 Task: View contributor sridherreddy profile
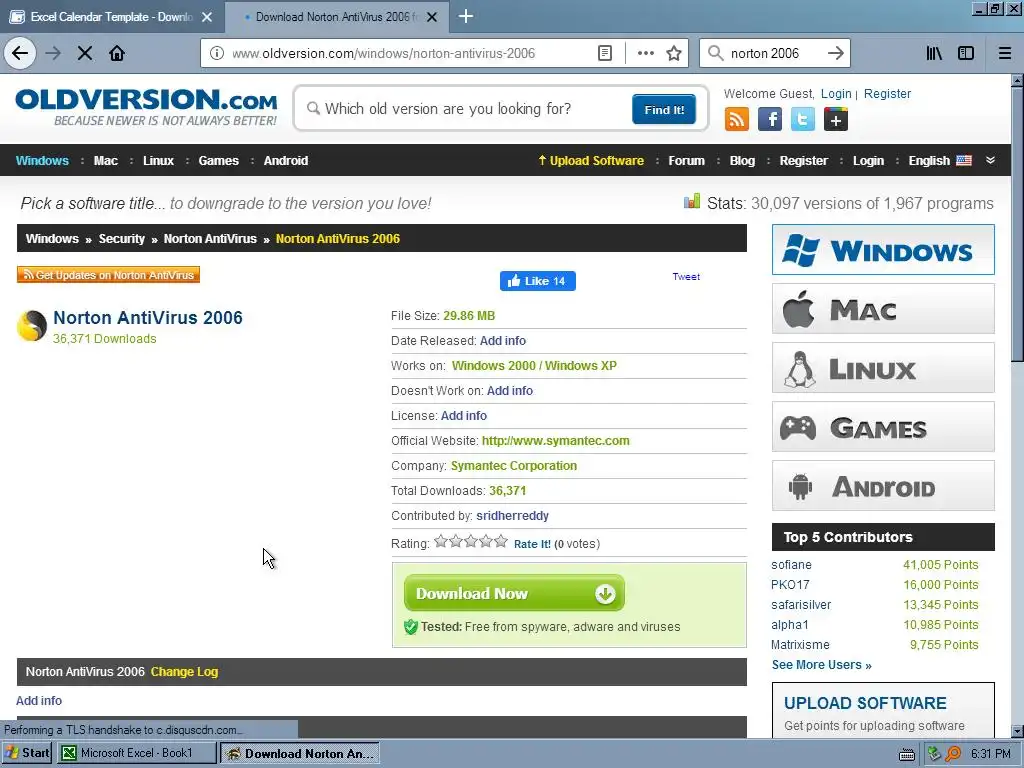tap(513, 516)
